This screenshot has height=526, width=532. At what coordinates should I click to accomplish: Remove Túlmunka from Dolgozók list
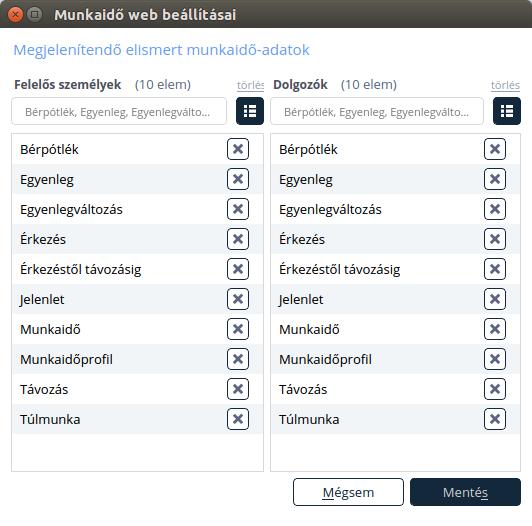(495, 419)
